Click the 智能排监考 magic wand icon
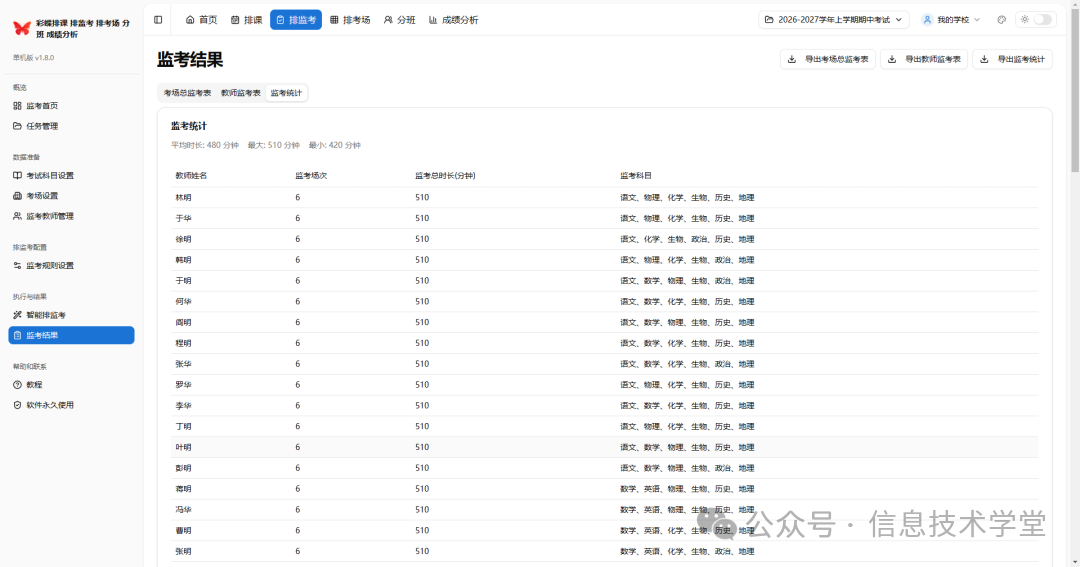This screenshot has height=567, width=1080. point(17,315)
